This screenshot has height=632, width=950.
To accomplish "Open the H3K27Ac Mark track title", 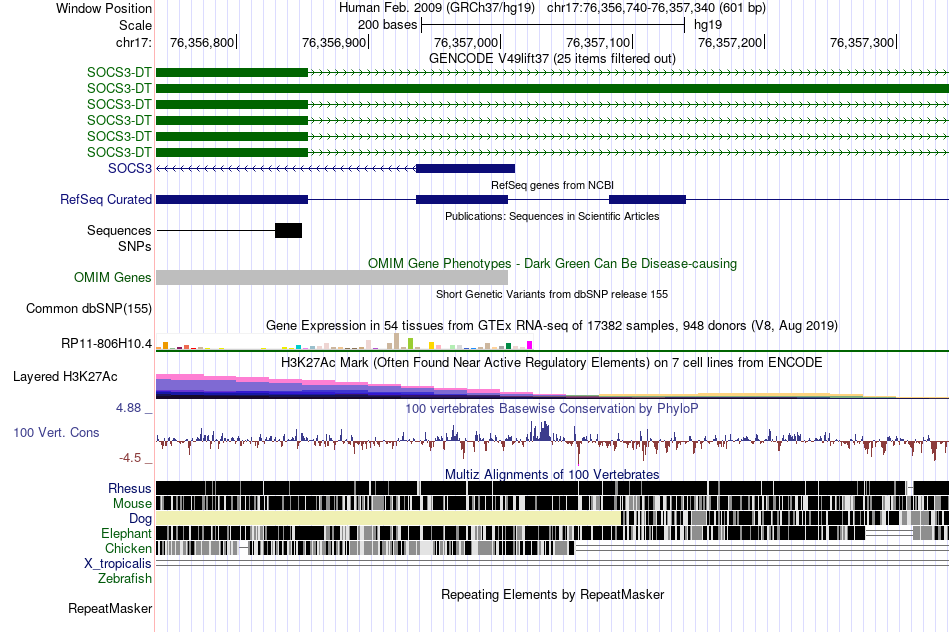I will [552, 362].
